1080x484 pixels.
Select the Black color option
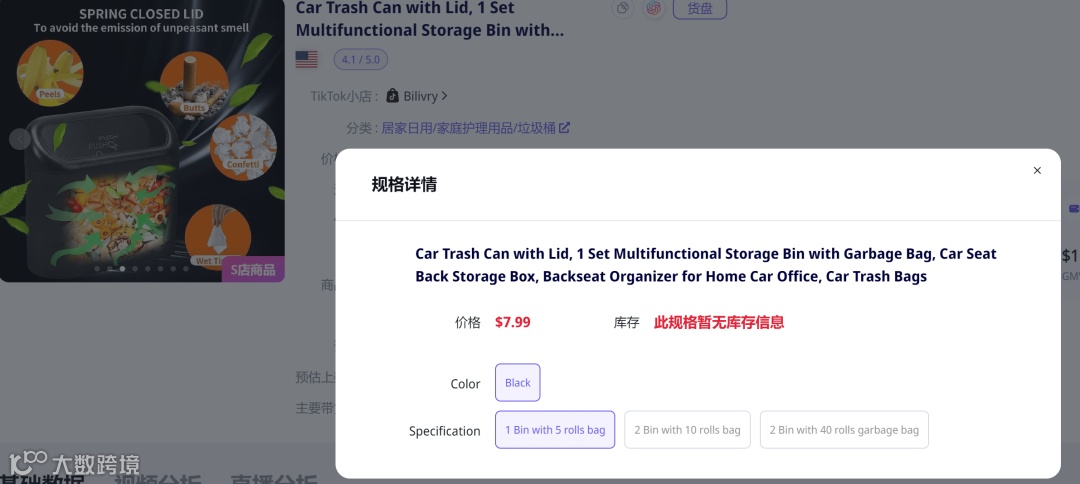(517, 382)
